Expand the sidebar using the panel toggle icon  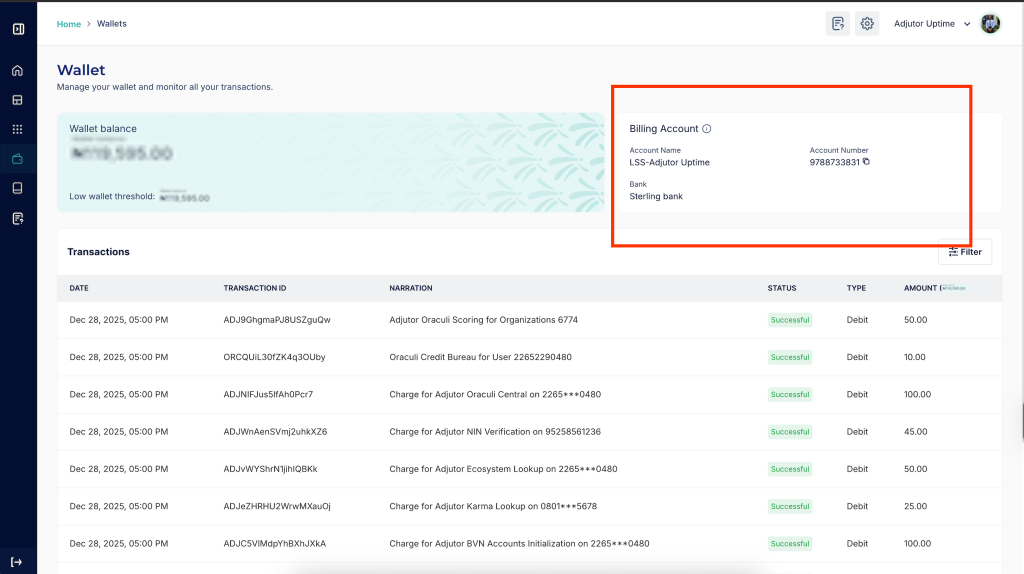pos(18,29)
